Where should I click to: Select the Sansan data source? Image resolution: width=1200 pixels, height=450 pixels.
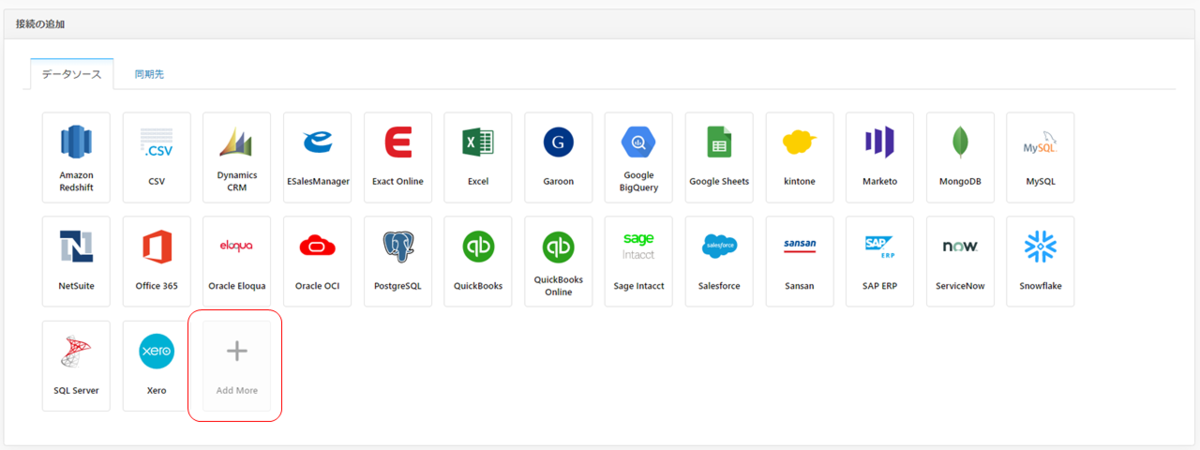pos(800,261)
